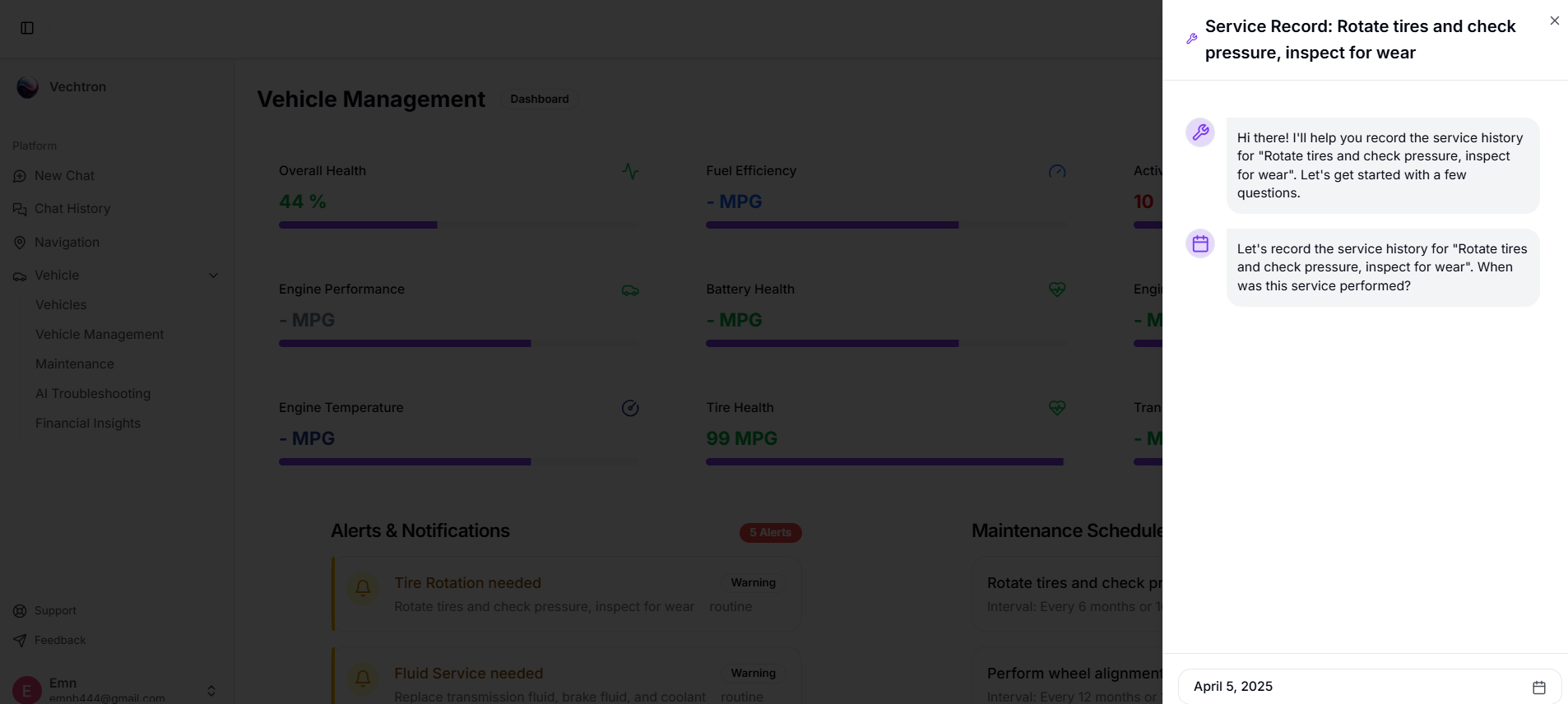The width and height of the screenshot is (1568, 704).
Task: Click the gauge icon on Fuel Efficiency card
Action: click(1057, 171)
